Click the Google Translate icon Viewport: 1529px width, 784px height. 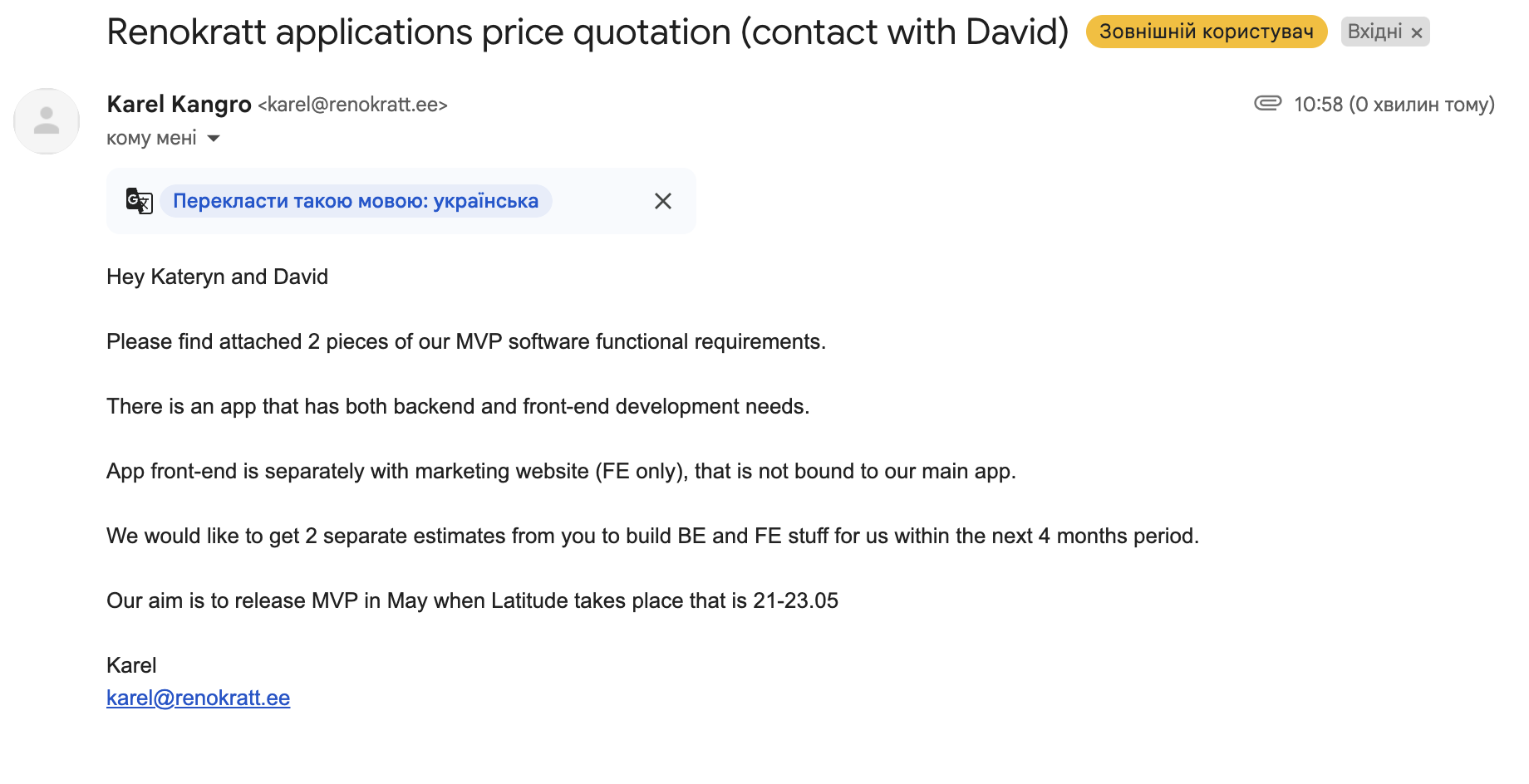tap(139, 201)
